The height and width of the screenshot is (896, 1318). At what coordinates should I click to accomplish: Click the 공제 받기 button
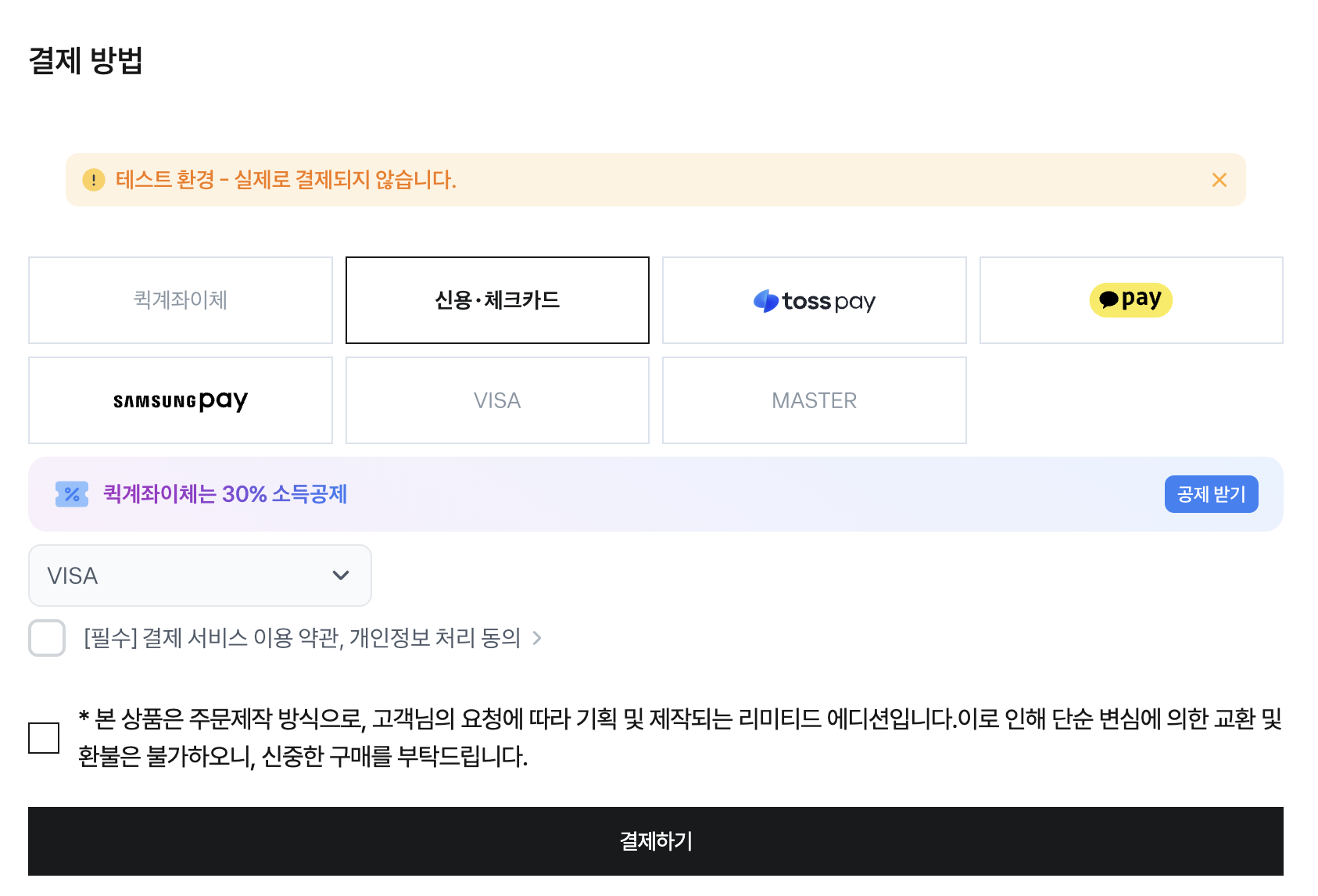(x=1211, y=494)
